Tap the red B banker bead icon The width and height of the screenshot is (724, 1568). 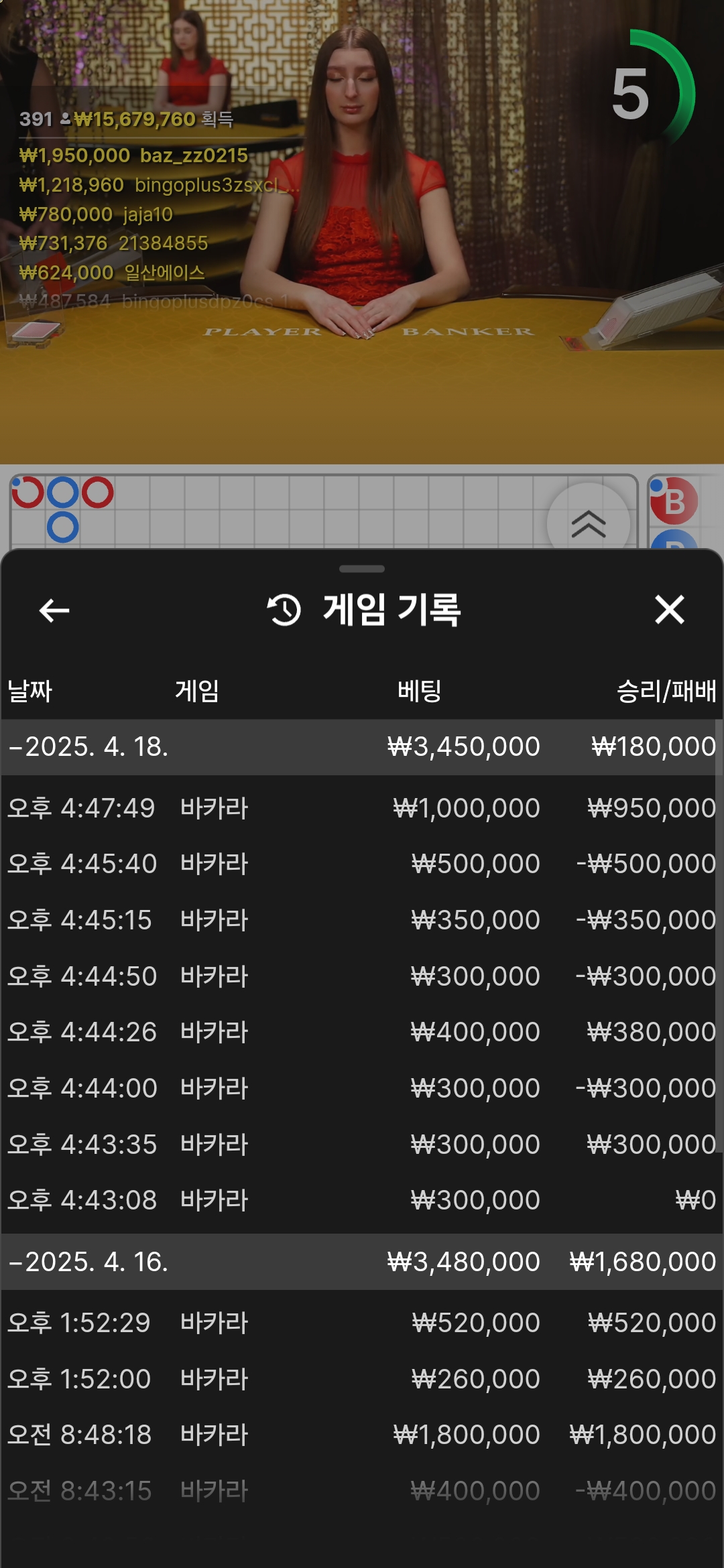coord(674,501)
